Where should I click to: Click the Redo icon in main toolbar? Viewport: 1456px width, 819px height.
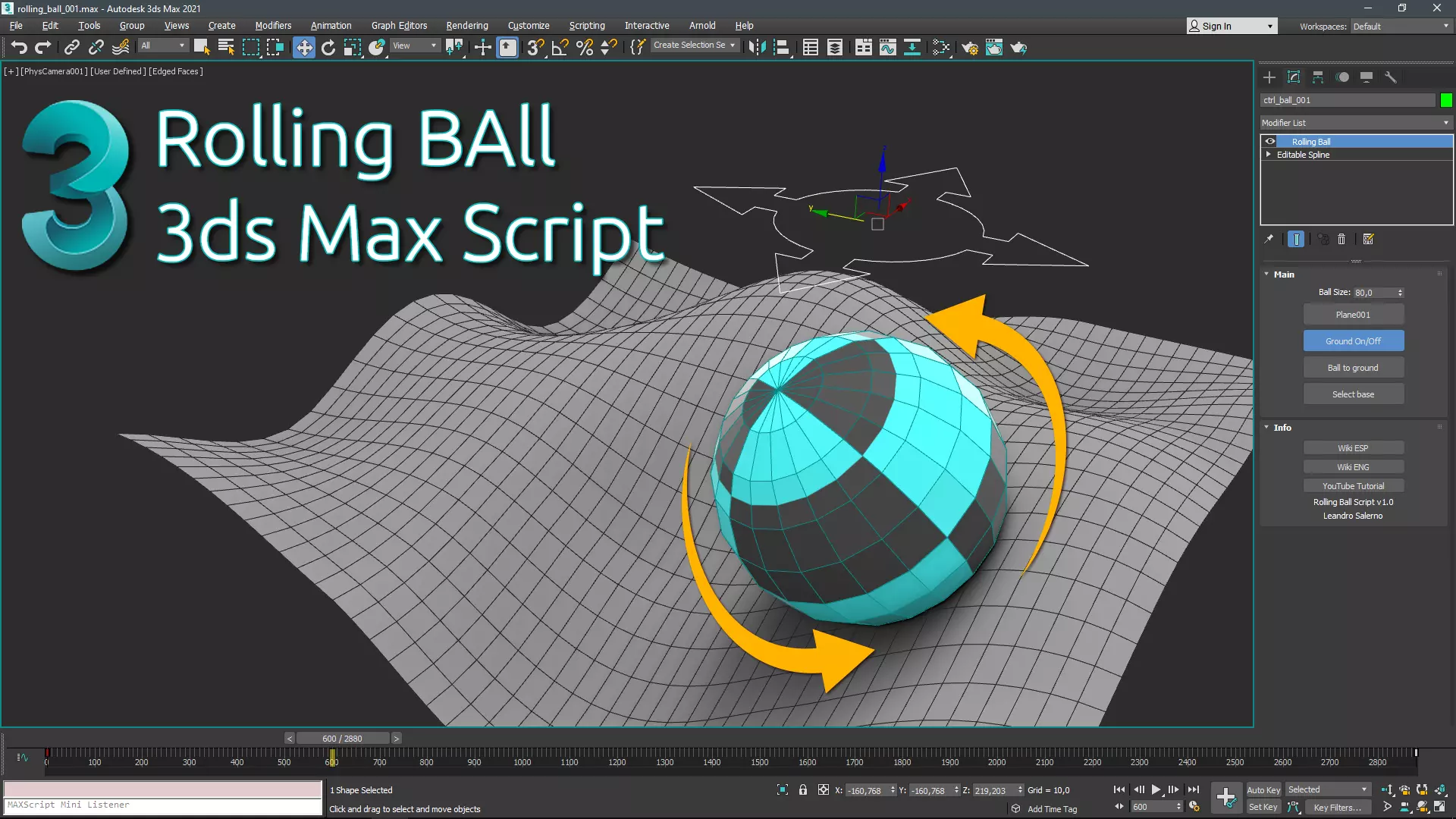click(43, 47)
